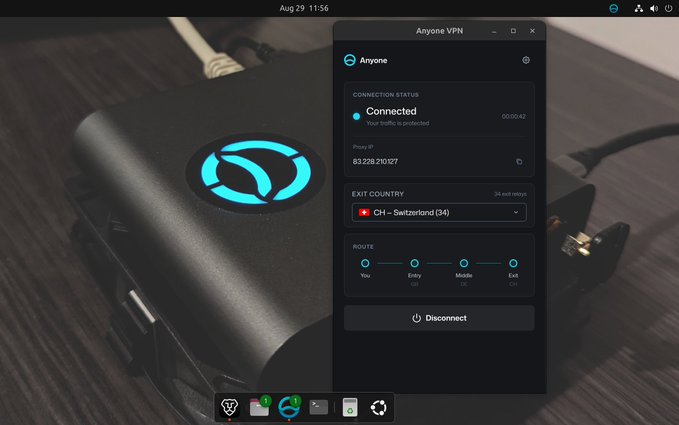Click the Anyone logo in the app header
The image size is (679, 425).
click(x=349, y=60)
